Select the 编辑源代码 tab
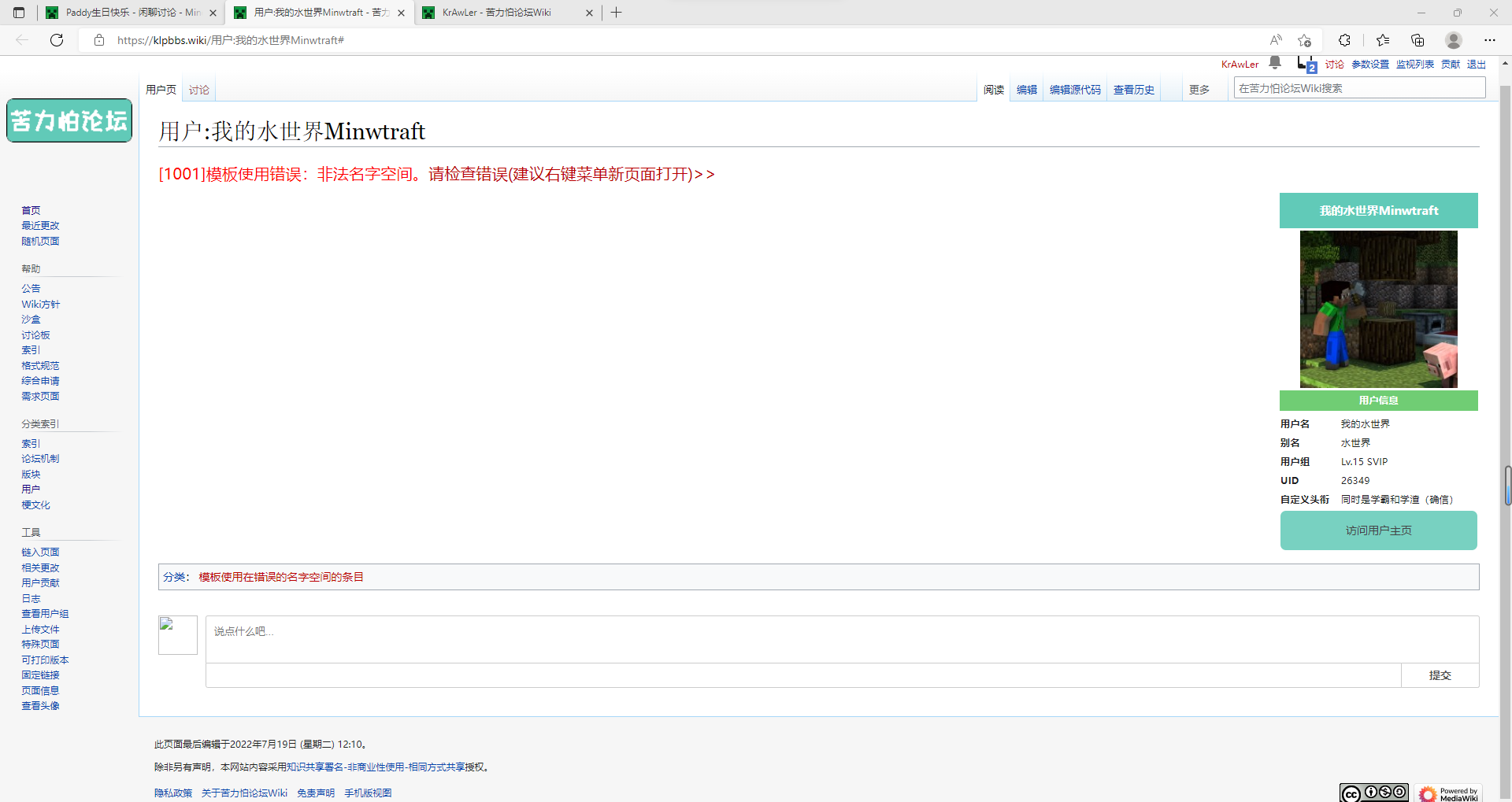Screen dimensions: 1512x802 coord(1075,90)
